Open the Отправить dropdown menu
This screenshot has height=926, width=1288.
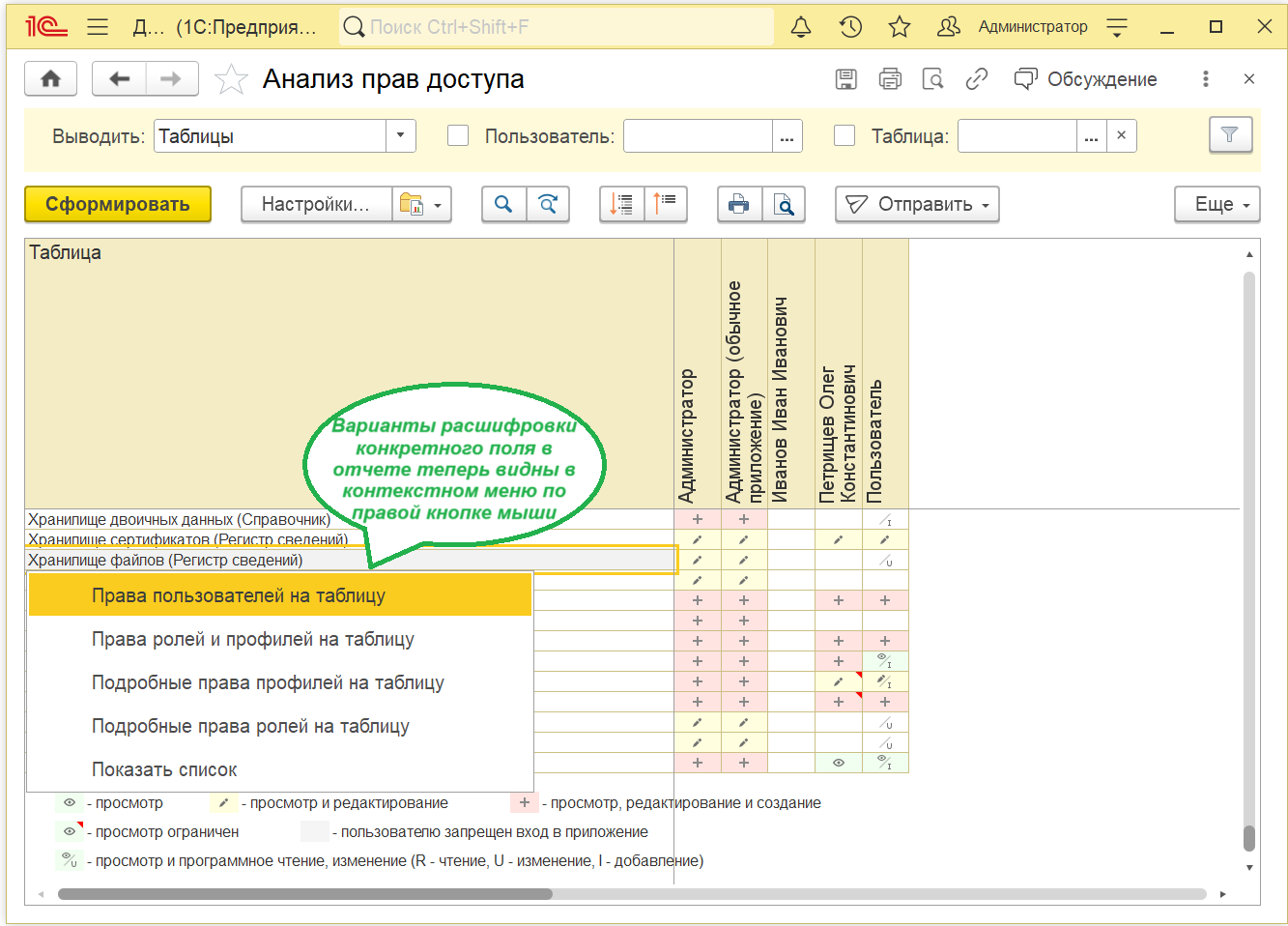click(x=916, y=204)
